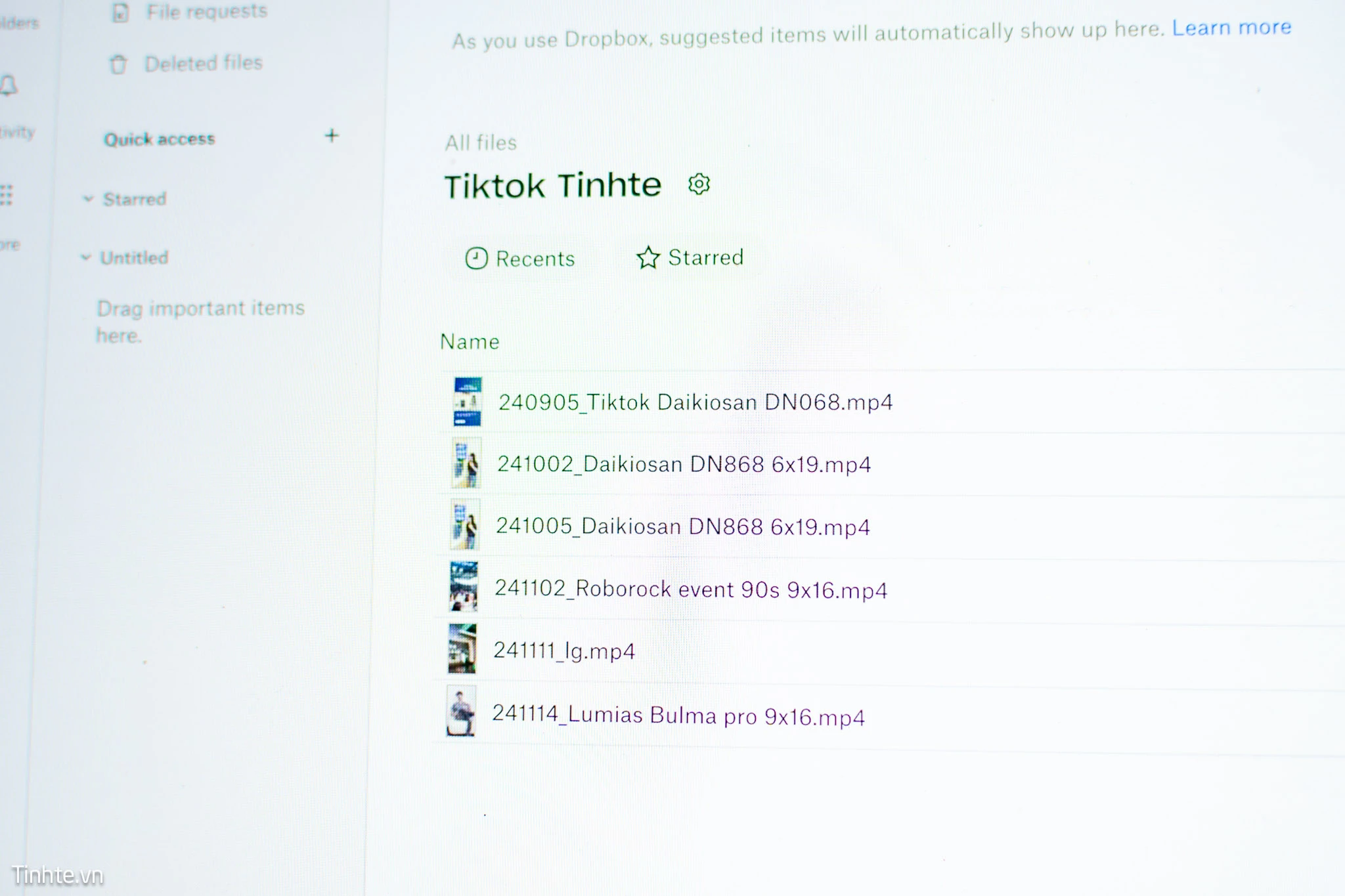Open the Learn more link
Image resolution: width=1345 pixels, height=896 pixels.
click(x=1231, y=28)
